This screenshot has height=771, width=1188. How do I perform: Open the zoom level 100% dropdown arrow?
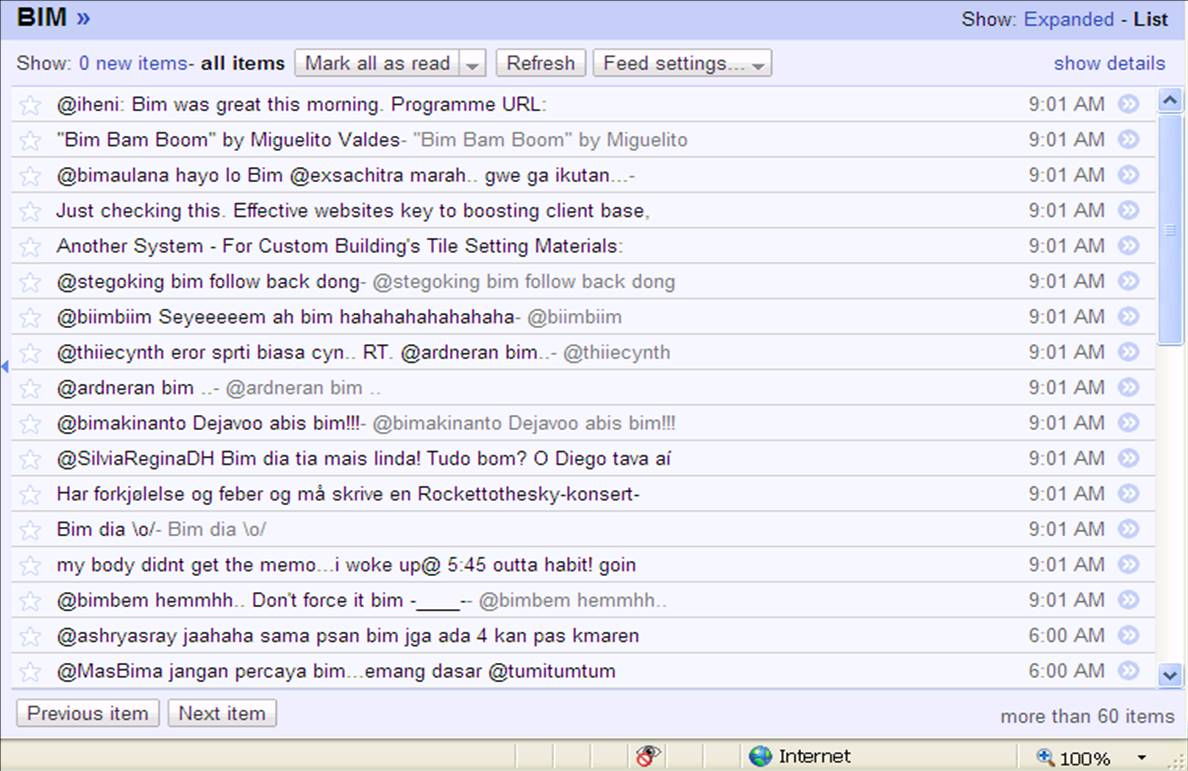[1141, 757]
